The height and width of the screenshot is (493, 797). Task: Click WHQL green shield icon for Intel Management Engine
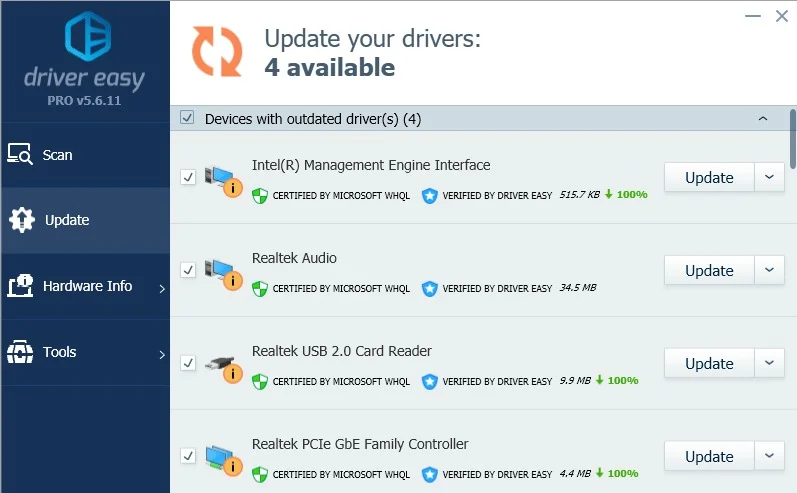point(260,195)
